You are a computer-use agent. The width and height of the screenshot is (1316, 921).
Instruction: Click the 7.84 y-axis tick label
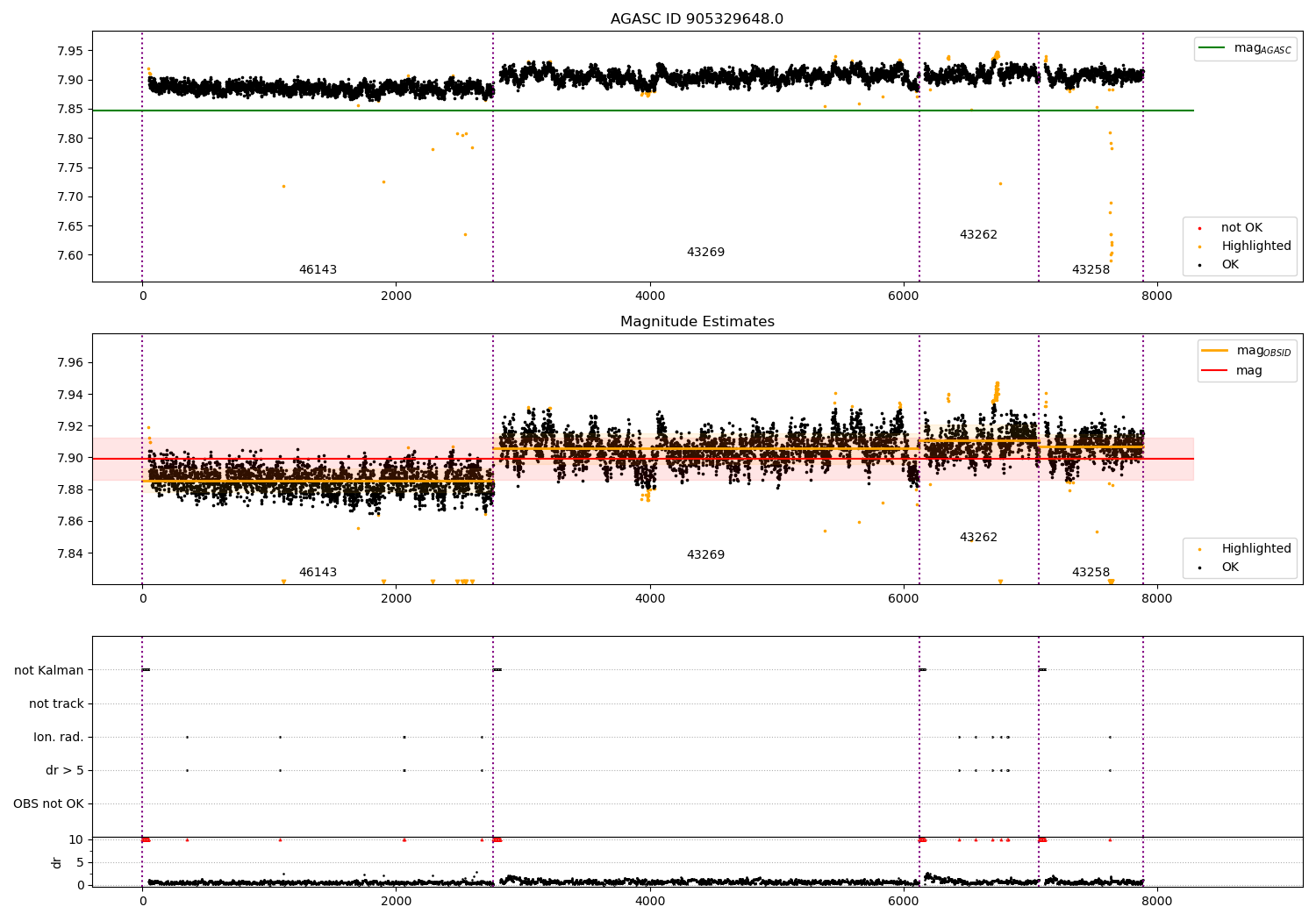(x=69, y=553)
